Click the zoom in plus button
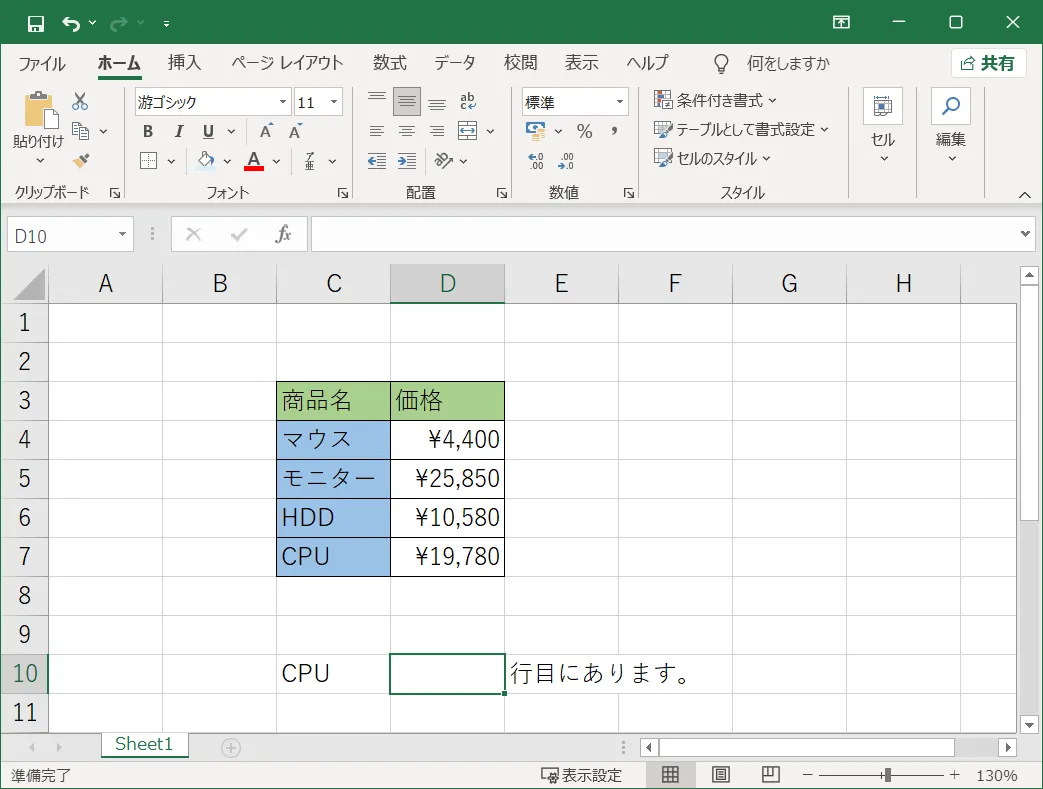This screenshot has height=789, width=1043. [x=955, y=775]
